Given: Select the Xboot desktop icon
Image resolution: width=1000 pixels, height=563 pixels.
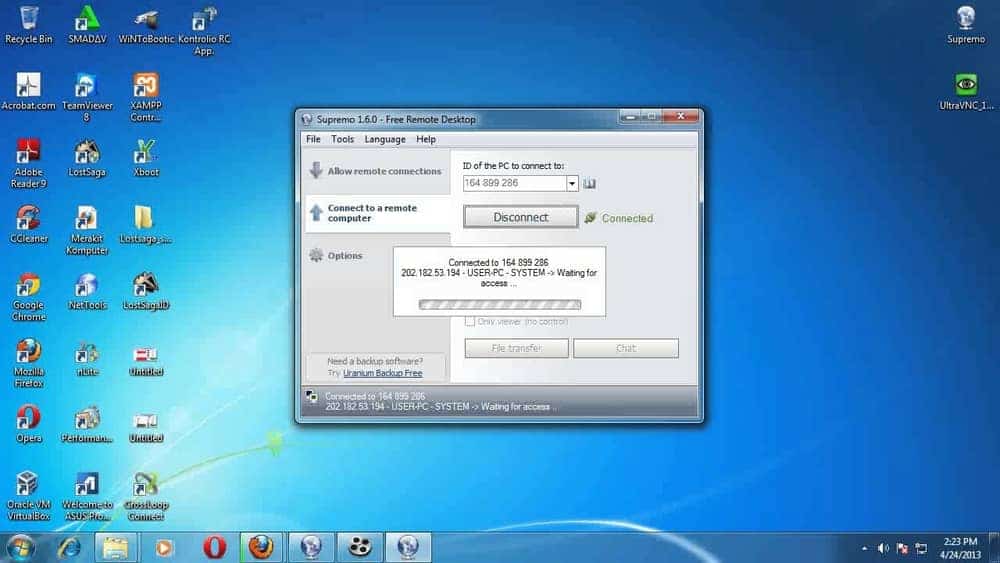Looking at the screenshot, I should (x=146, y=158).
